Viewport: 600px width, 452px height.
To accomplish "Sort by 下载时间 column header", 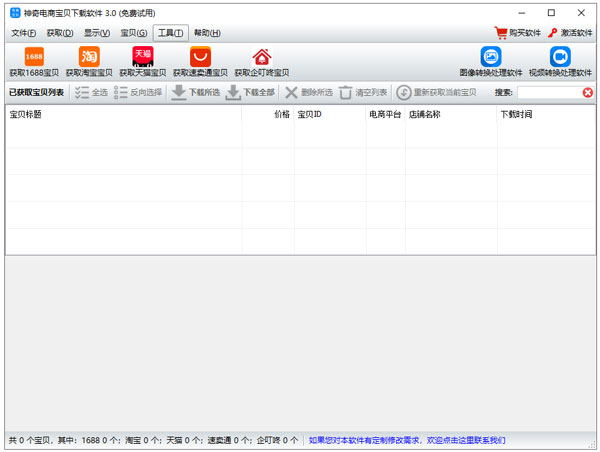I will click(546, 114).
